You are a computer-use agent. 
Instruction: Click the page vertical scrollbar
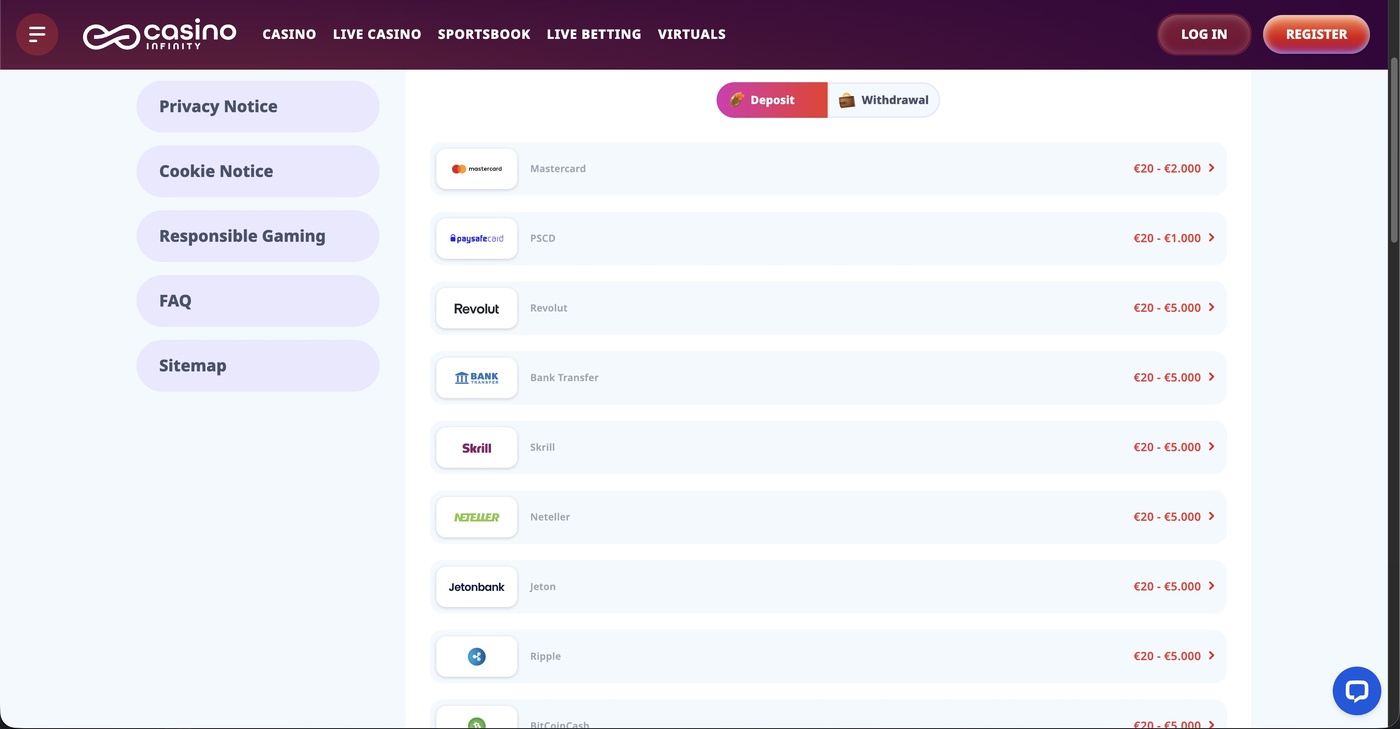(x=1394, y=150)
